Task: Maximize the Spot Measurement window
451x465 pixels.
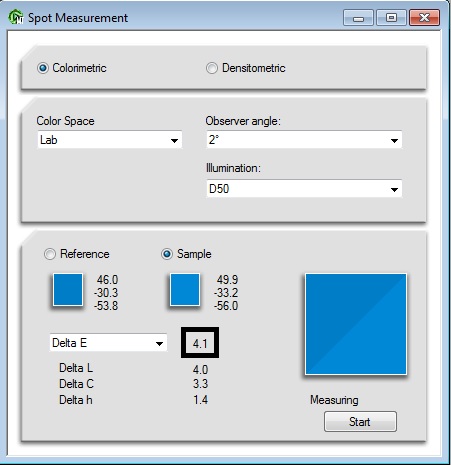Action: point(391,18)
